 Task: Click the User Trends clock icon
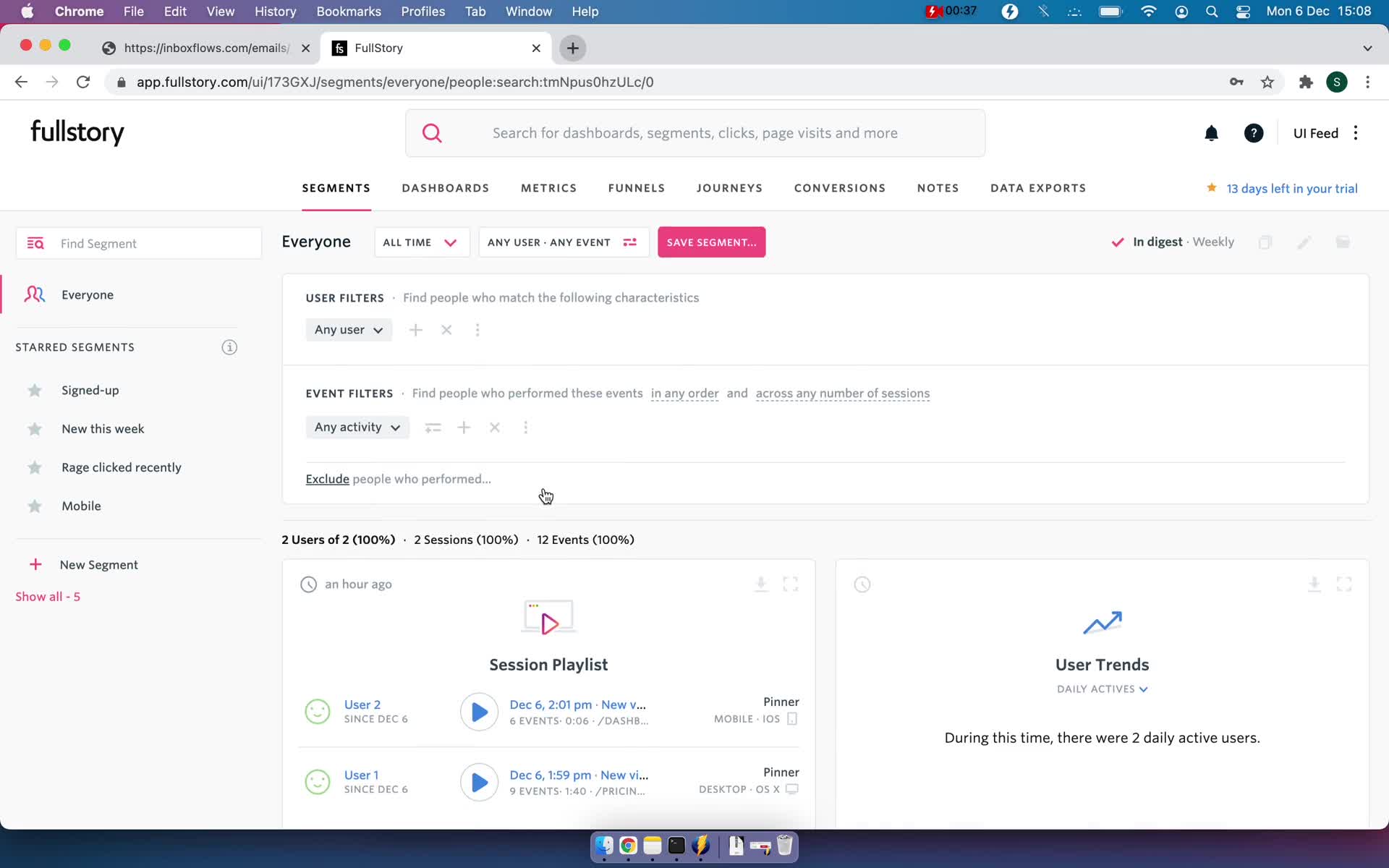(x=862, y=584)
